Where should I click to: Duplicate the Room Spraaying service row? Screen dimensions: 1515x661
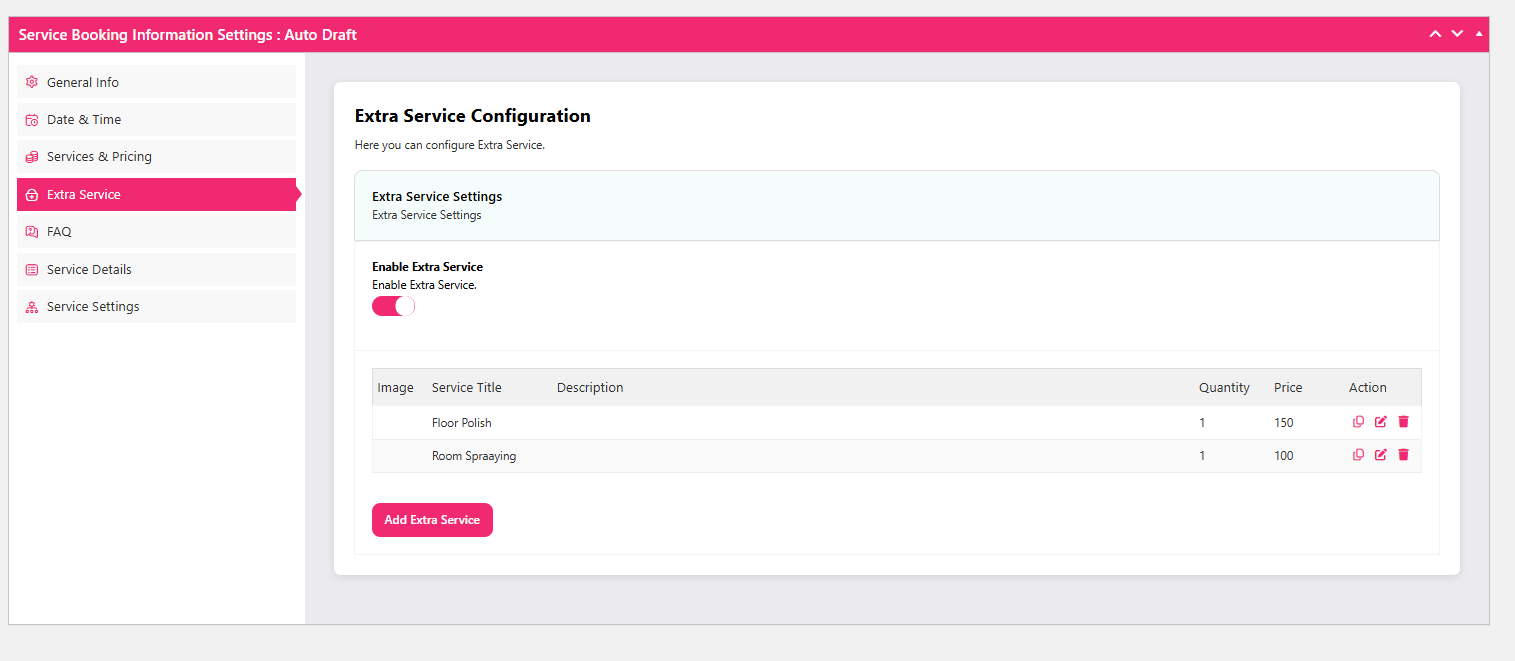[1358, 455]
